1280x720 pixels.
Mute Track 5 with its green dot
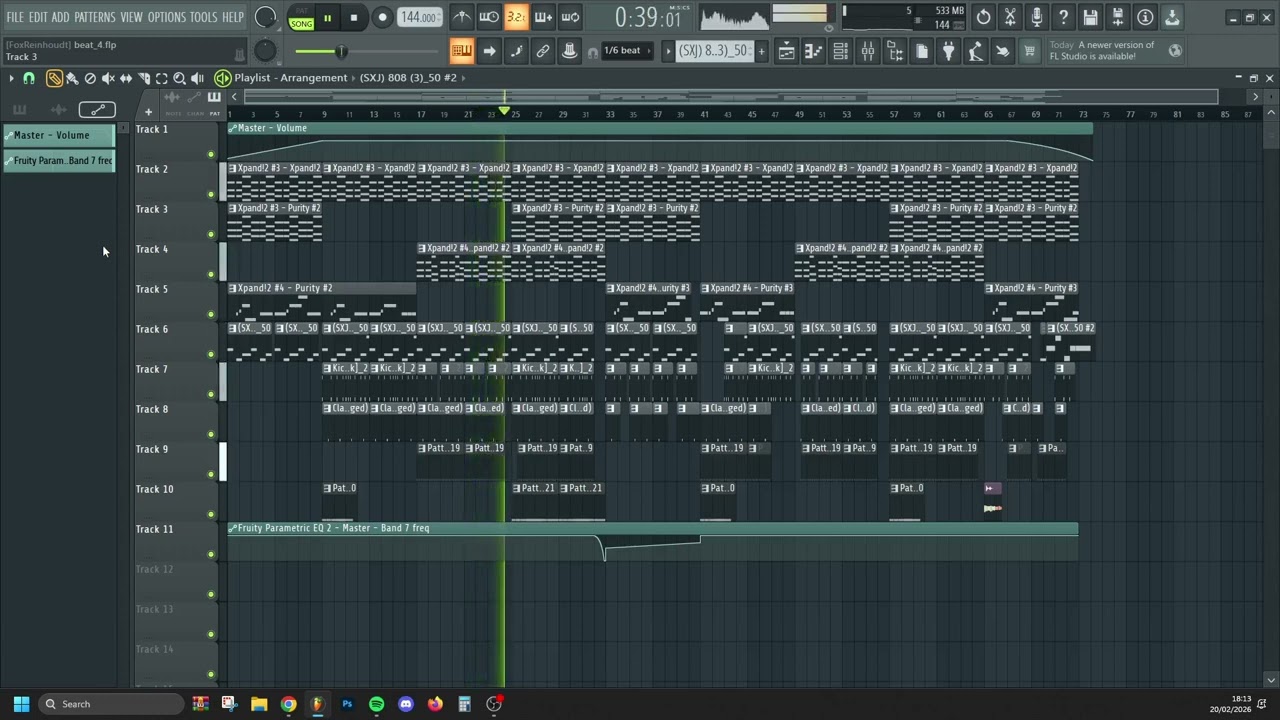[x=211, y=314]
